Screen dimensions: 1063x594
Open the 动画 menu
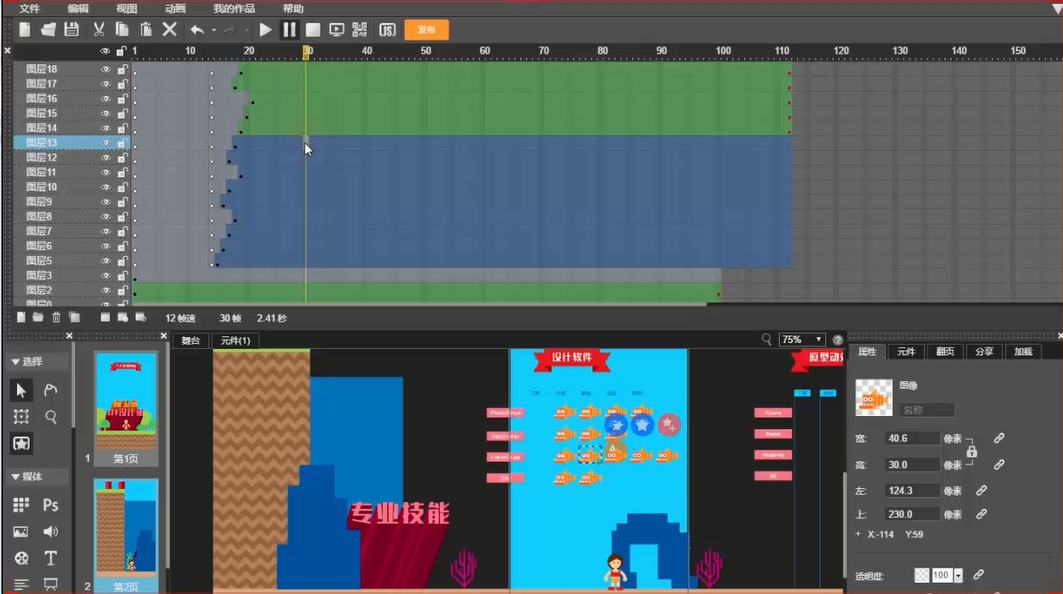tap(176, 9)
